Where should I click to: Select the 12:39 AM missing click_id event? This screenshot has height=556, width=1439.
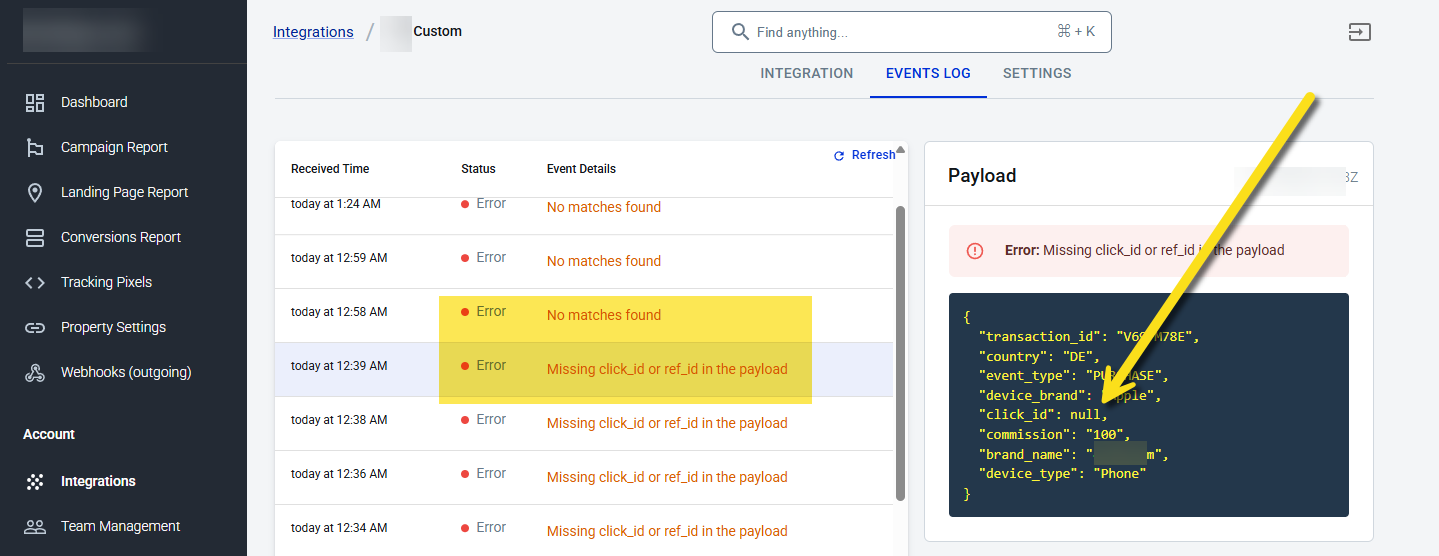point(584,370)
